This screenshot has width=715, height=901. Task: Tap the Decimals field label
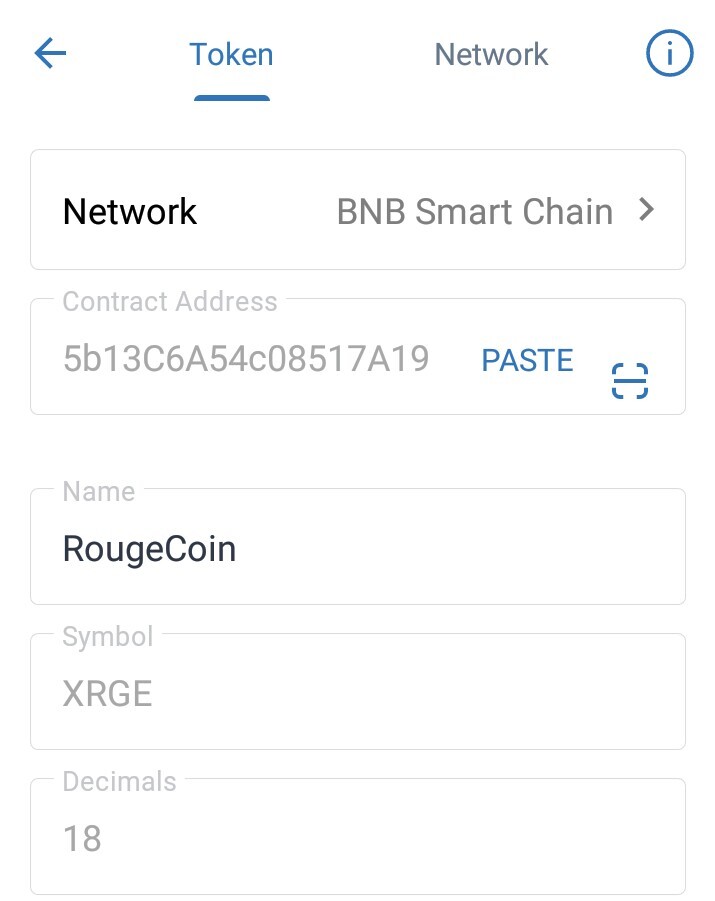click(x=120, y=781)
